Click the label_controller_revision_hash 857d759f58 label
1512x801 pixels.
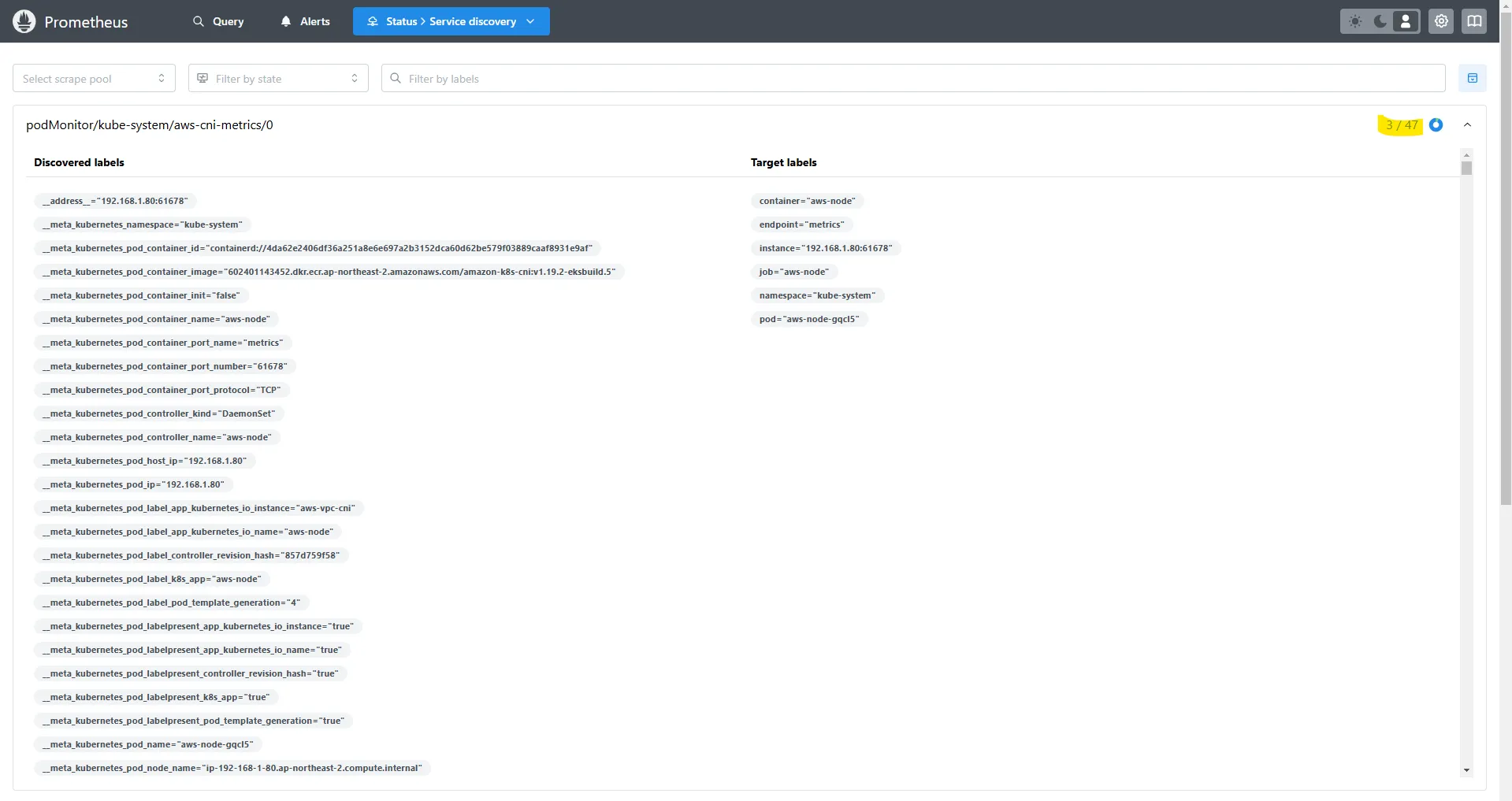coord(191,555)
